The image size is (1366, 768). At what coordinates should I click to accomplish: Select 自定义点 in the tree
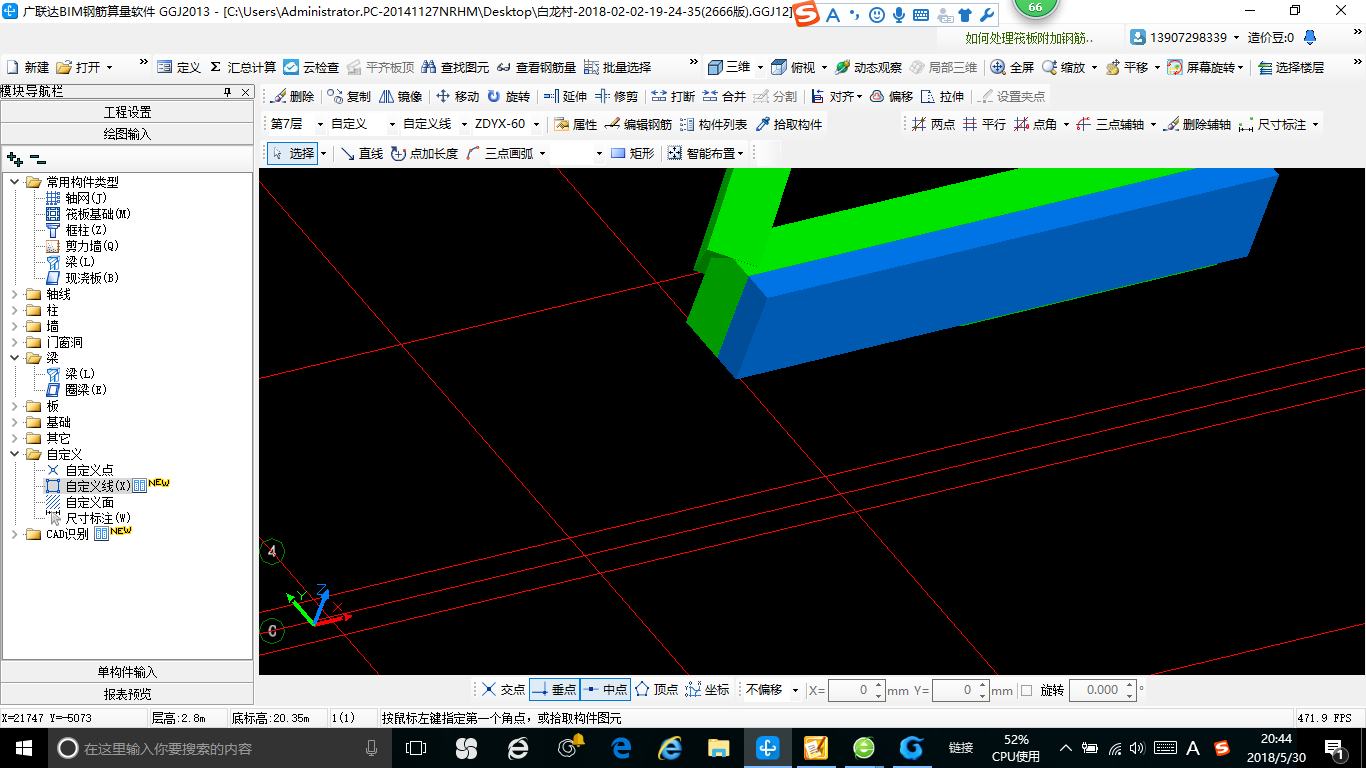pyautogui.click(x=89, y=470)
